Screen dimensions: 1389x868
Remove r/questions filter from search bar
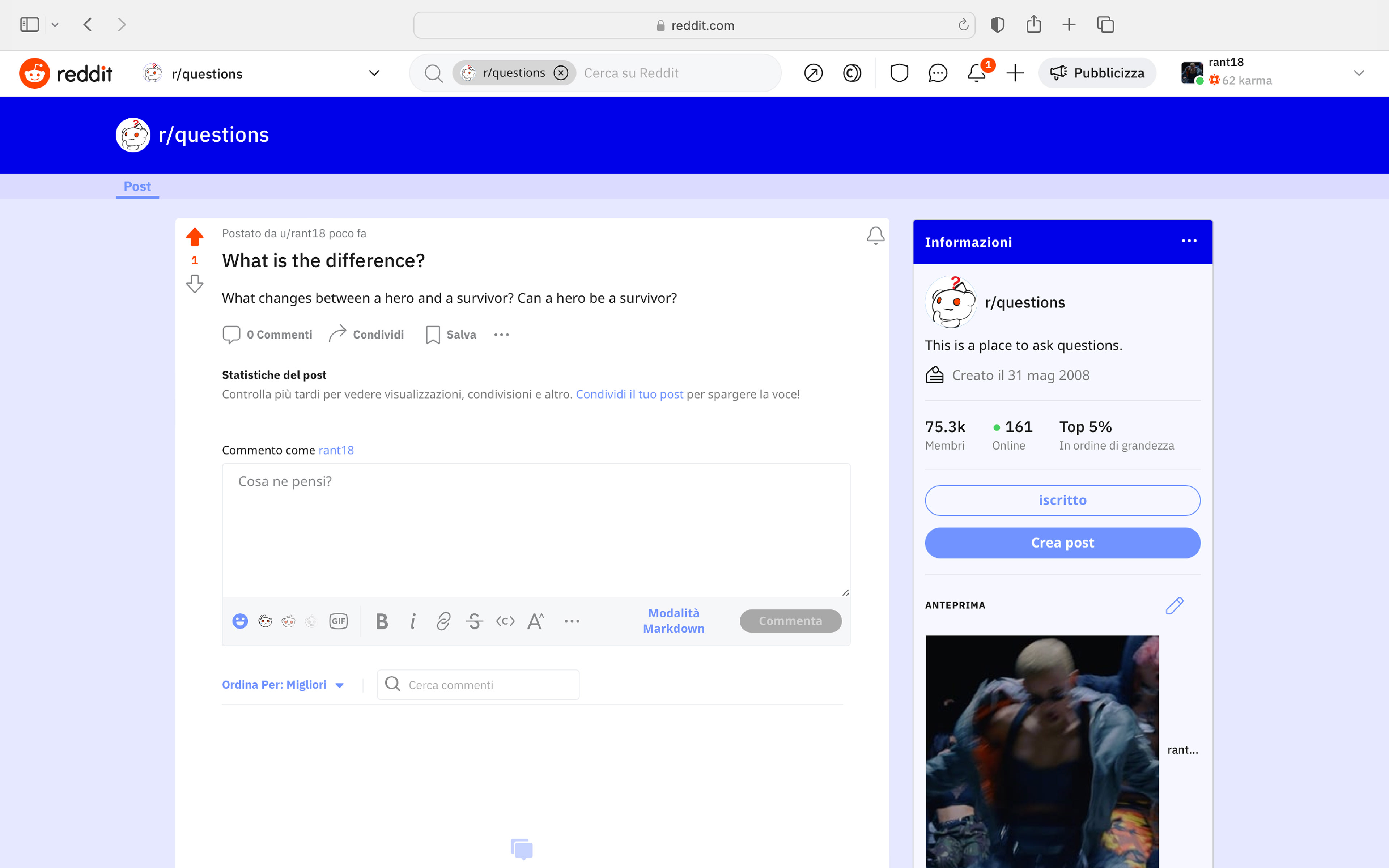pos(561,73)
